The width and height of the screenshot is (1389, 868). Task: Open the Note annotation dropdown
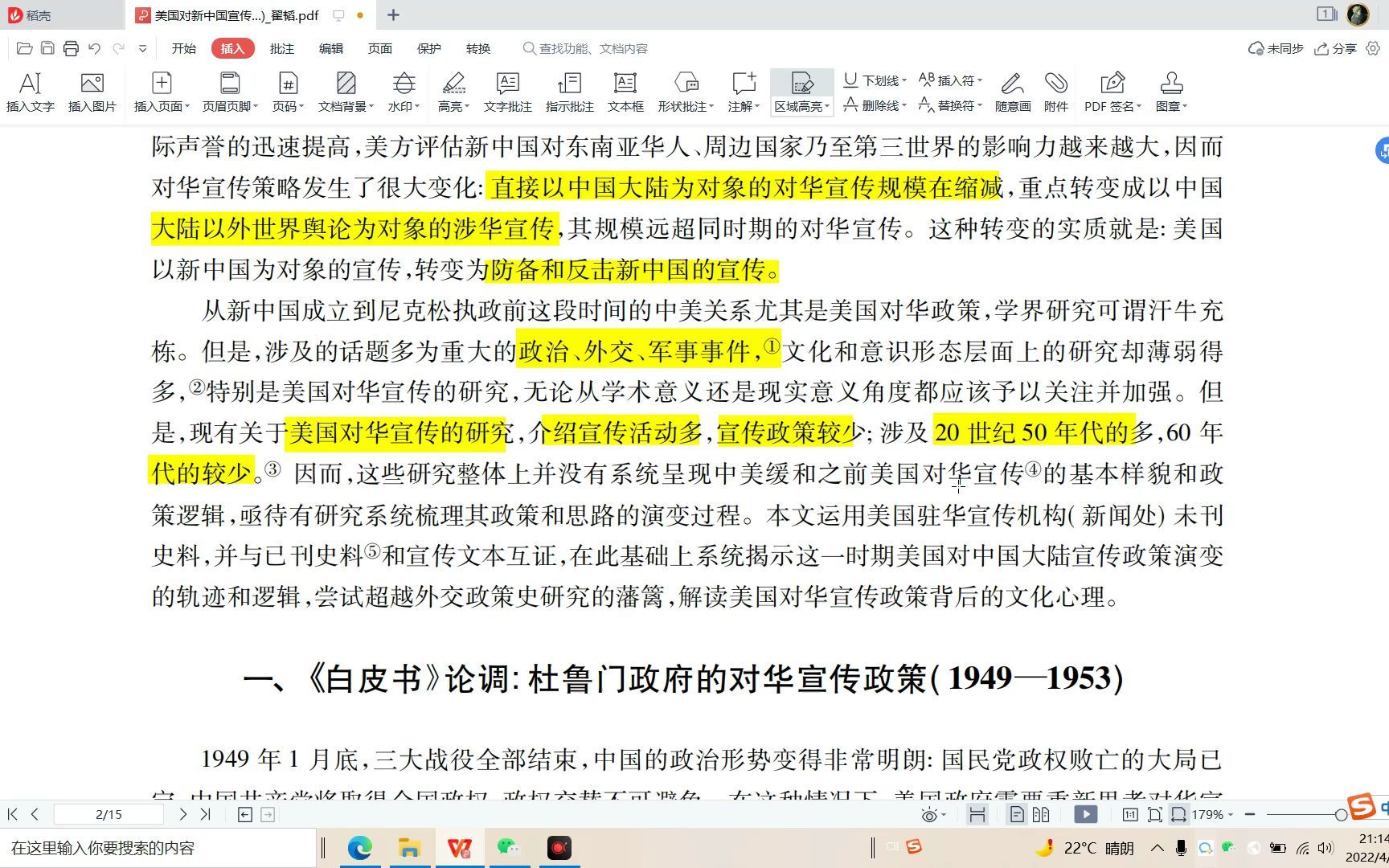tap(744, 92)
